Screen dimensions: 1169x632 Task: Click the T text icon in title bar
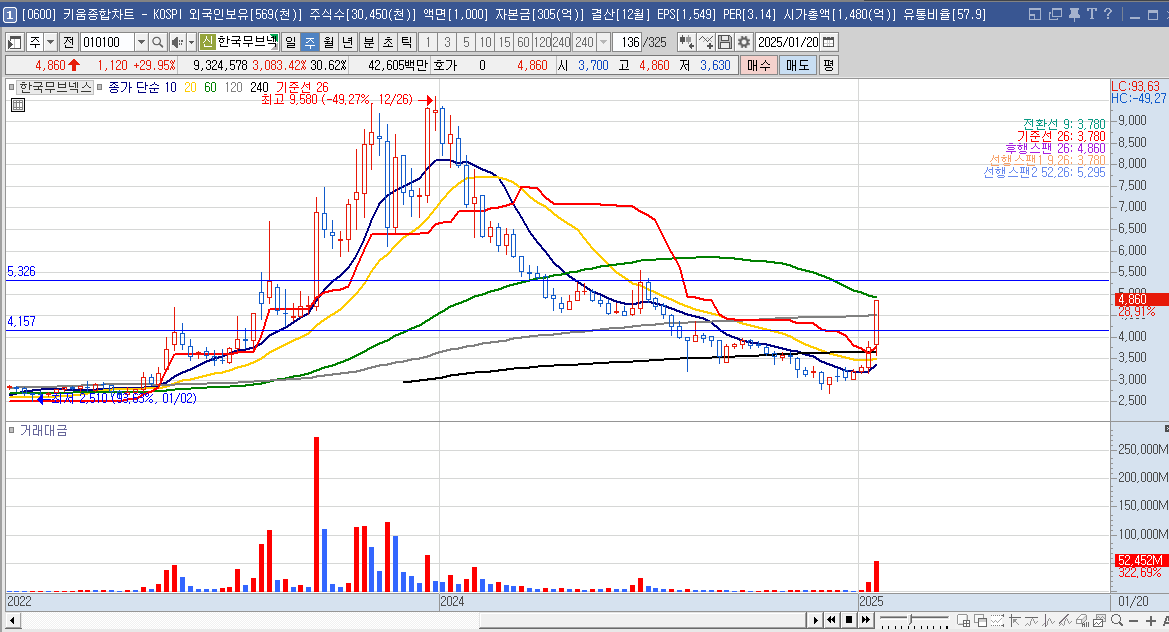(x=1091, y=14)
